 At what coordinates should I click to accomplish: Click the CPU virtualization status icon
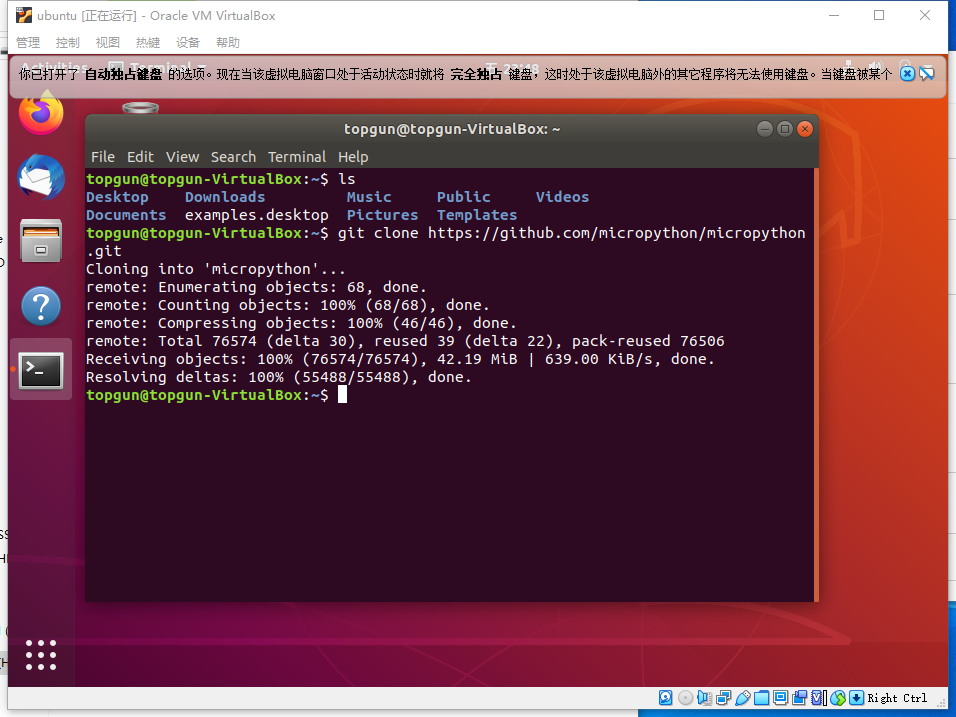tap(816, 697)
